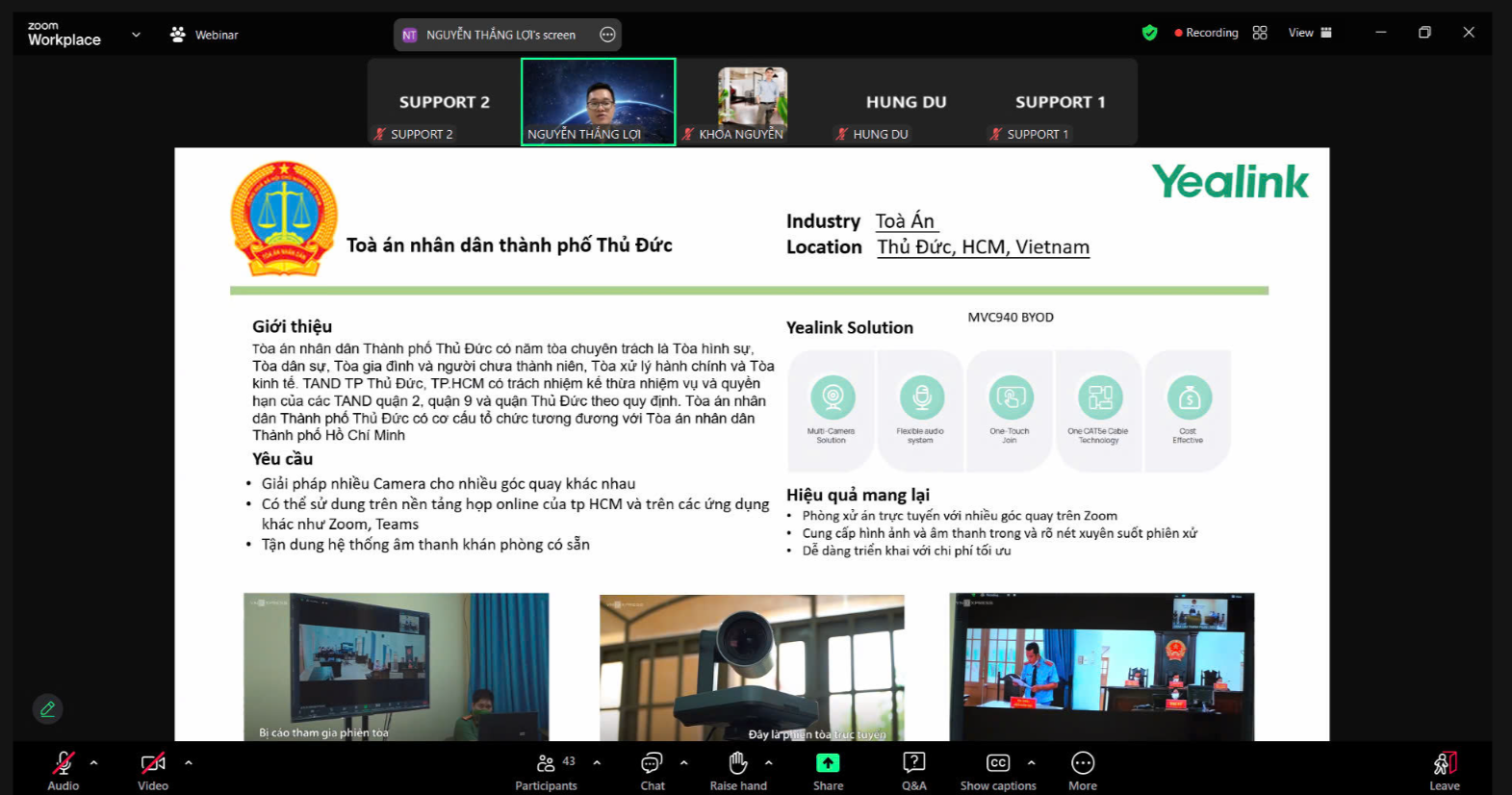Click the green encryption shield icon
This screenshot has height=795, width=1512.
pos(1149,33)
